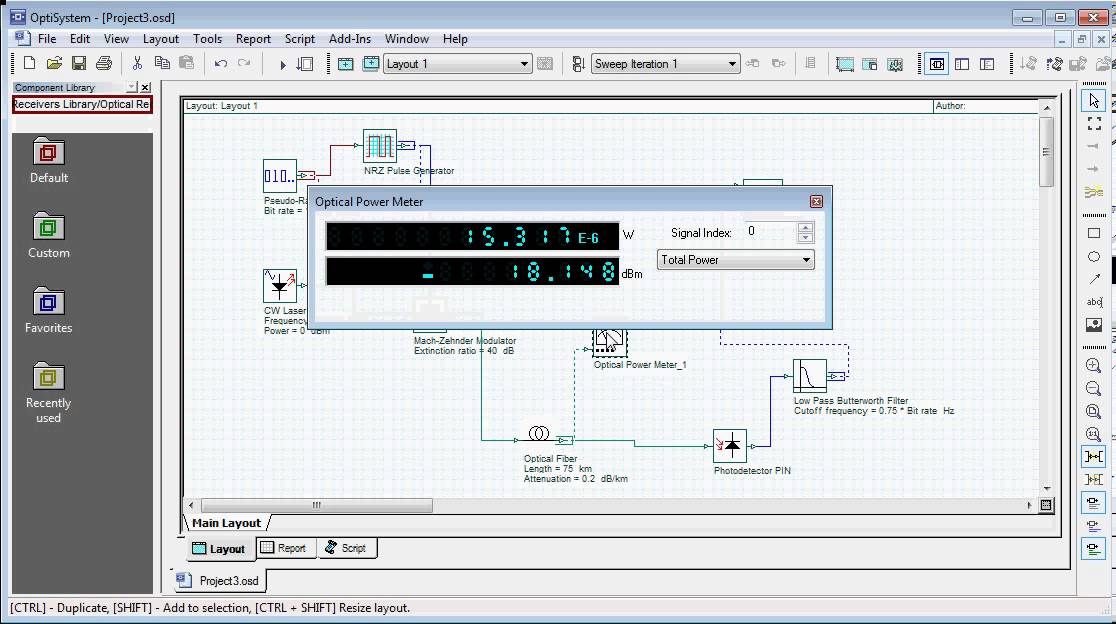Open the Help menu
This screenshot has height=624, width=1116.
455,39
